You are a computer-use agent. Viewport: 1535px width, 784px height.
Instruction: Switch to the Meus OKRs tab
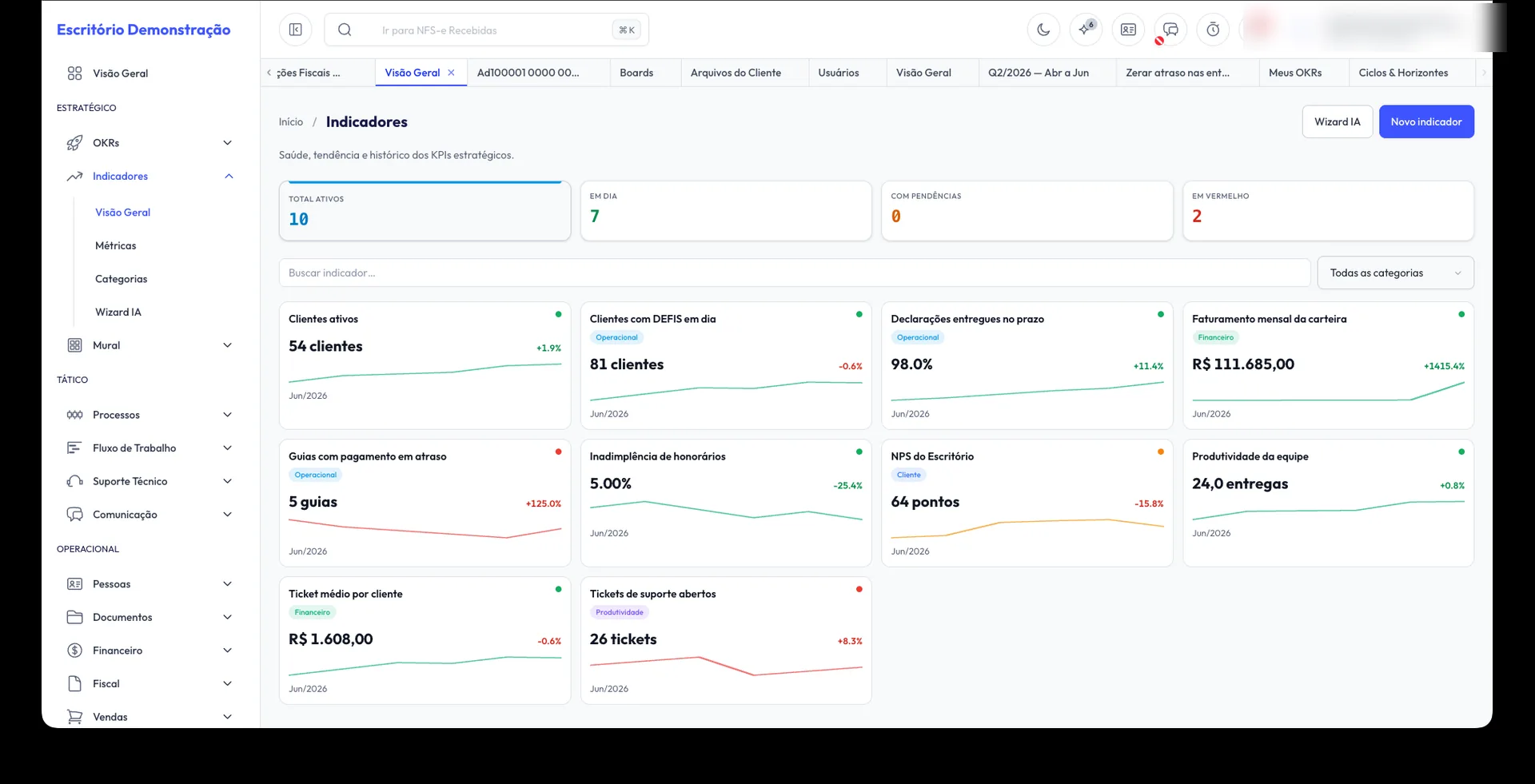pyautogui.click(x=1295, y=73)
